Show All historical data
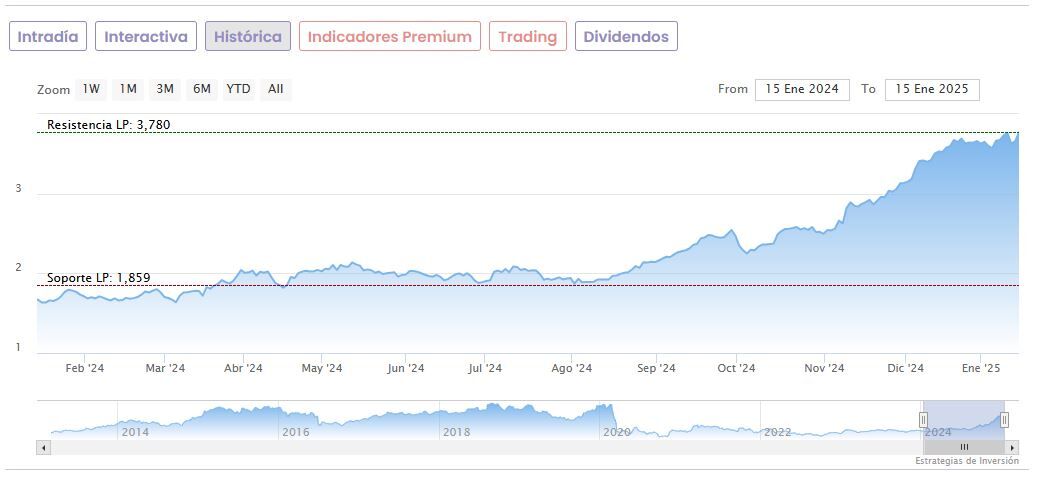 (x=276, y=89)
